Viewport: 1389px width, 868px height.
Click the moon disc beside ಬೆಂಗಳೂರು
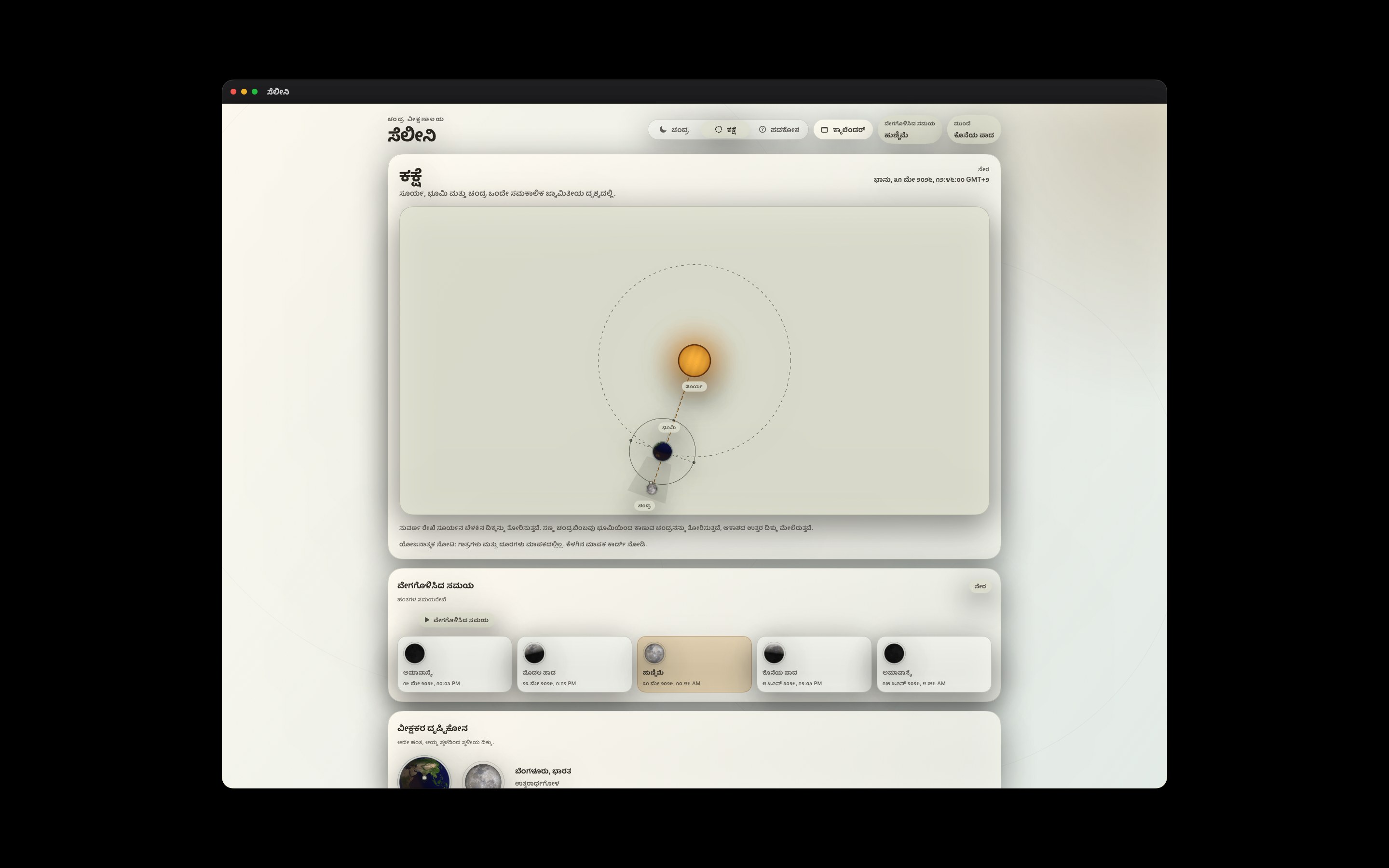coord(483,775)
